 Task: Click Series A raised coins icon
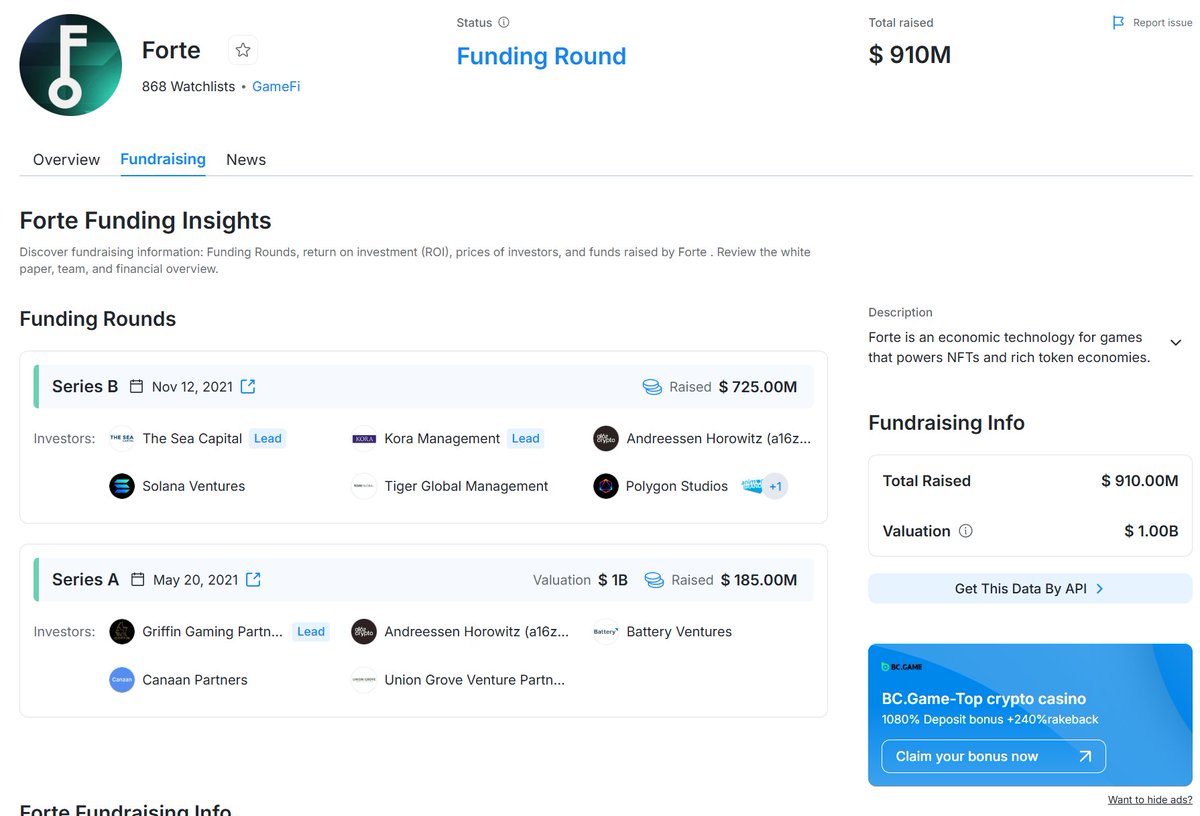tap(654, 580)
